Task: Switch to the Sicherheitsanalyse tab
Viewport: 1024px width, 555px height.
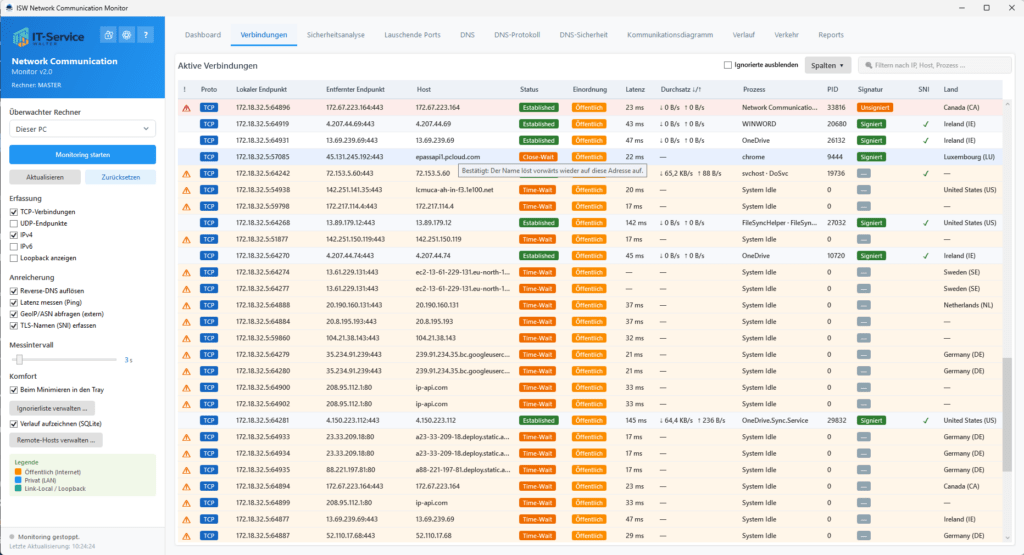Action: pyautogui.click(x=336, y=35)
